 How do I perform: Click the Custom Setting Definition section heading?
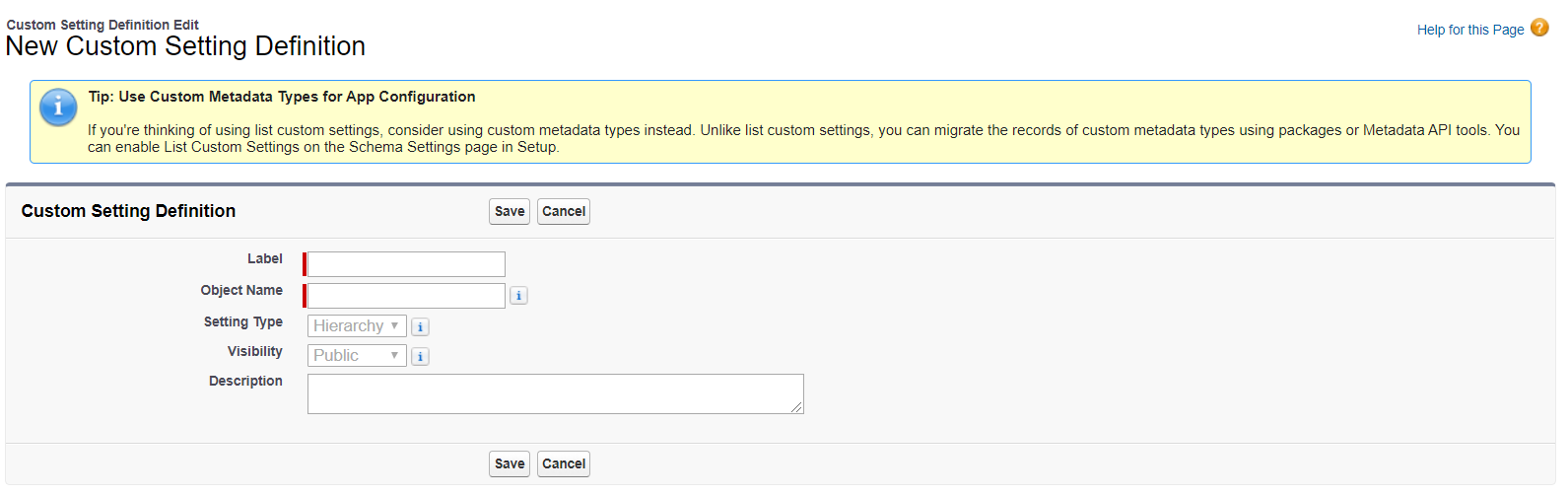click(128, 211)
